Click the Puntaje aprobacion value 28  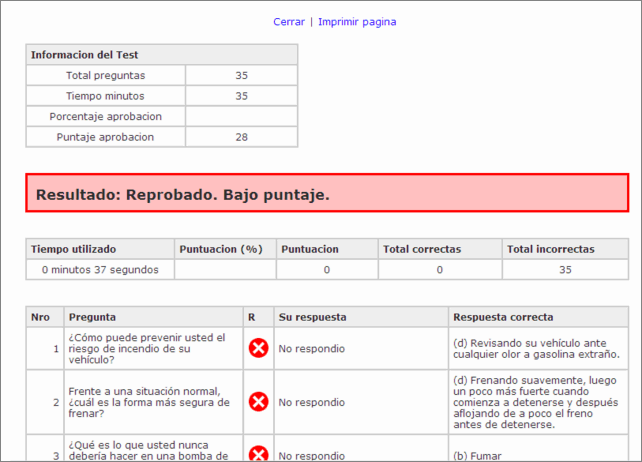tap(241, 137)
